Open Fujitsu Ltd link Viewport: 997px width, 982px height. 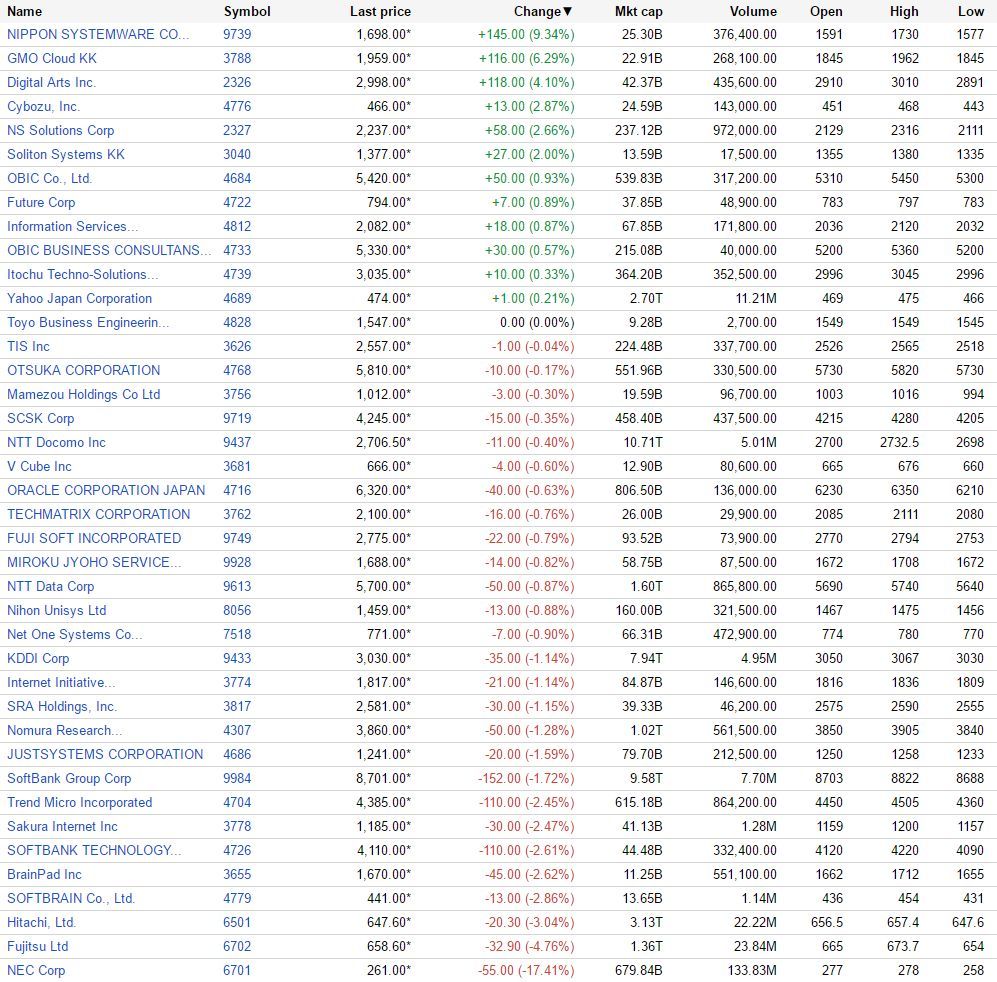38,946
